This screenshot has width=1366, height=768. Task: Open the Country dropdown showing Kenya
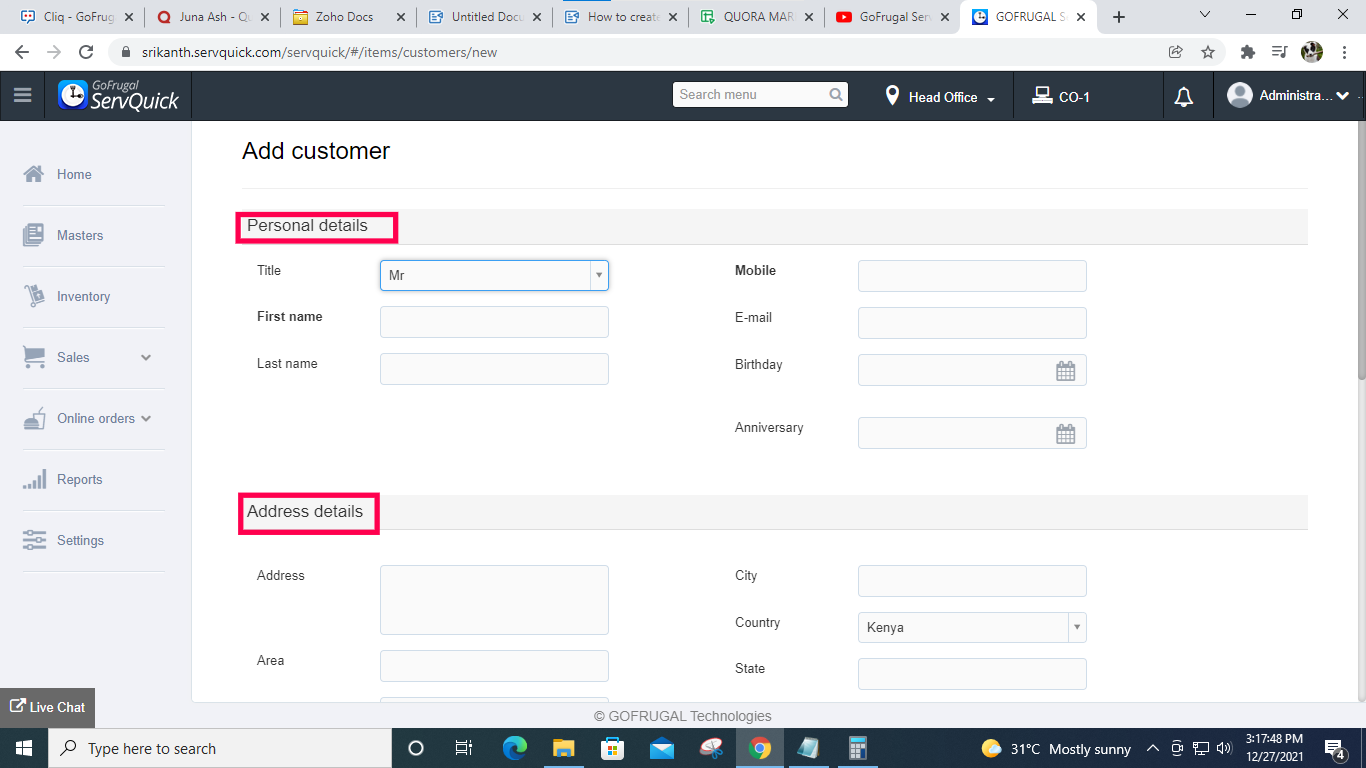coord(971,628)
